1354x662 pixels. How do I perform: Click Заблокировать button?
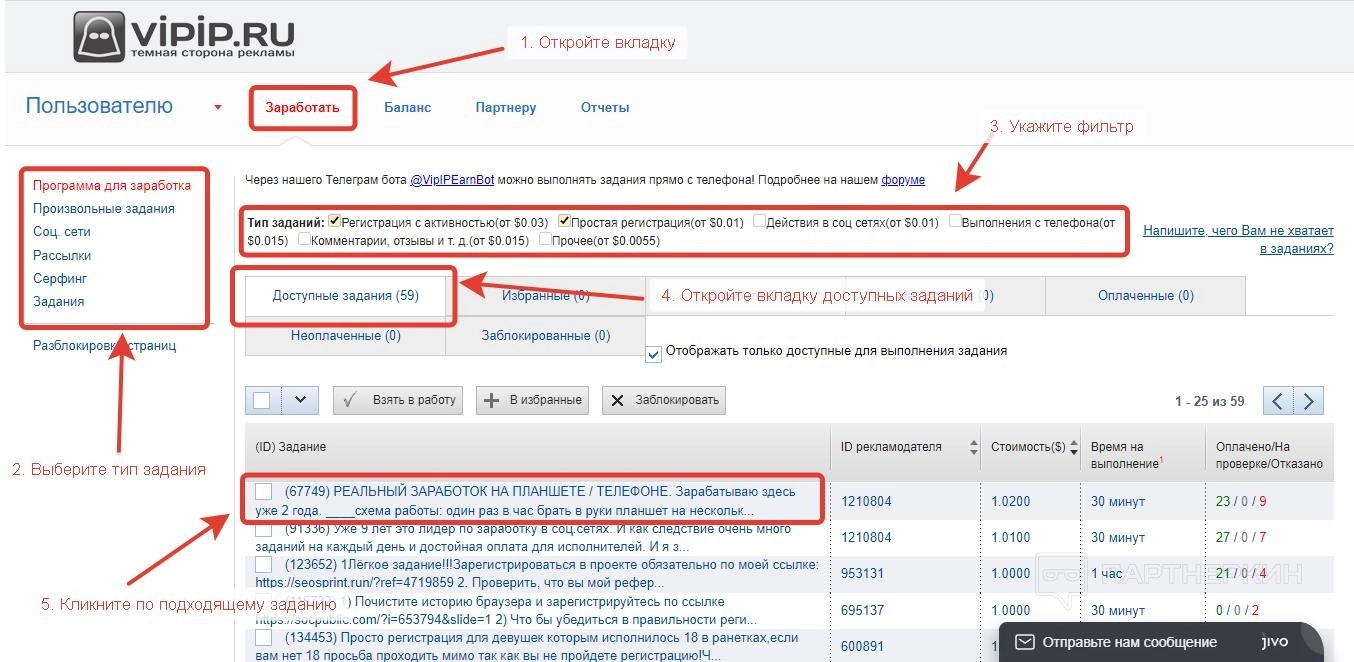[664, 400]
